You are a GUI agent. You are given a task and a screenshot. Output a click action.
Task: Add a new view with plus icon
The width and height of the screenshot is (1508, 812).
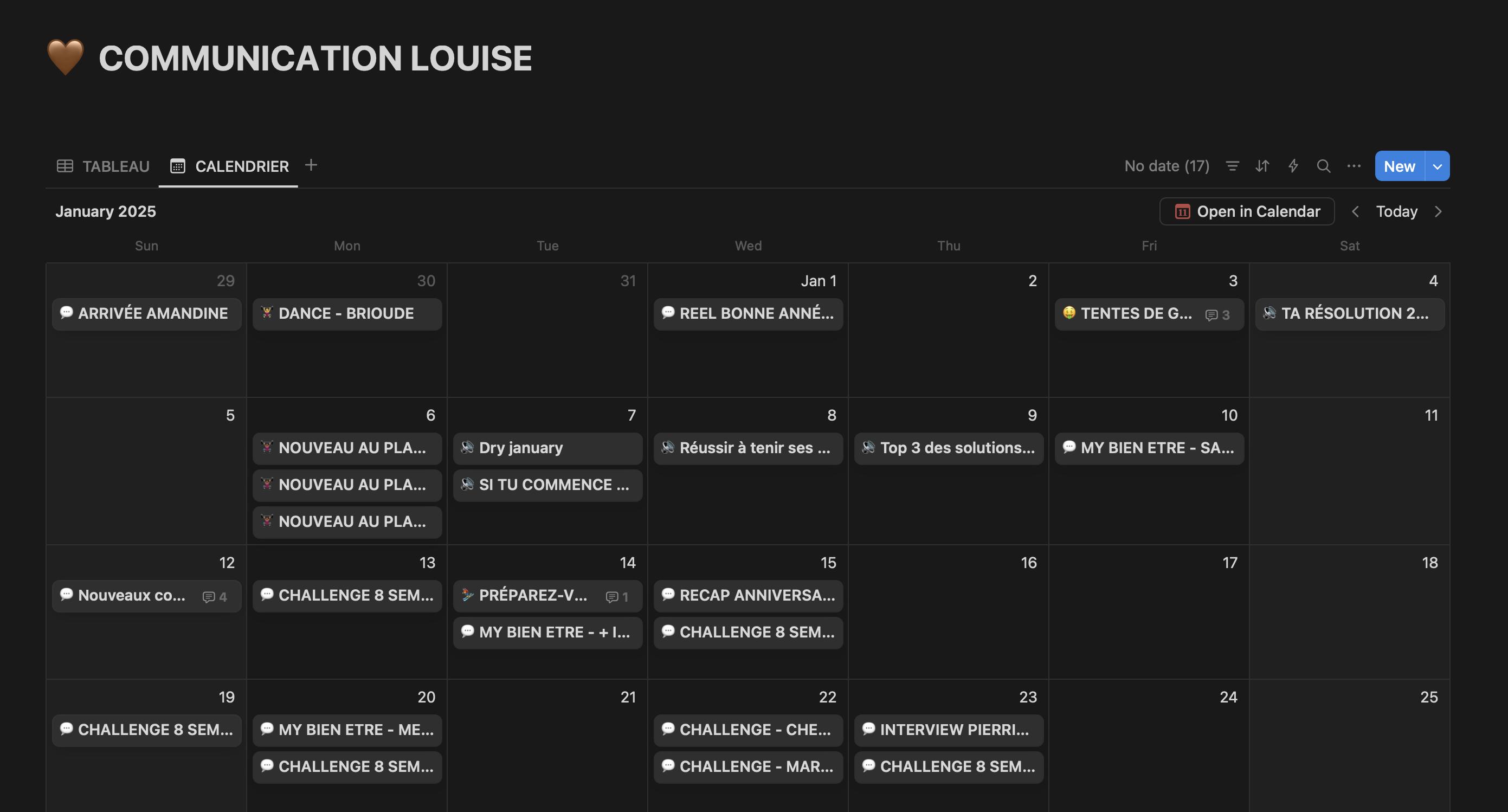click(311, 165)
